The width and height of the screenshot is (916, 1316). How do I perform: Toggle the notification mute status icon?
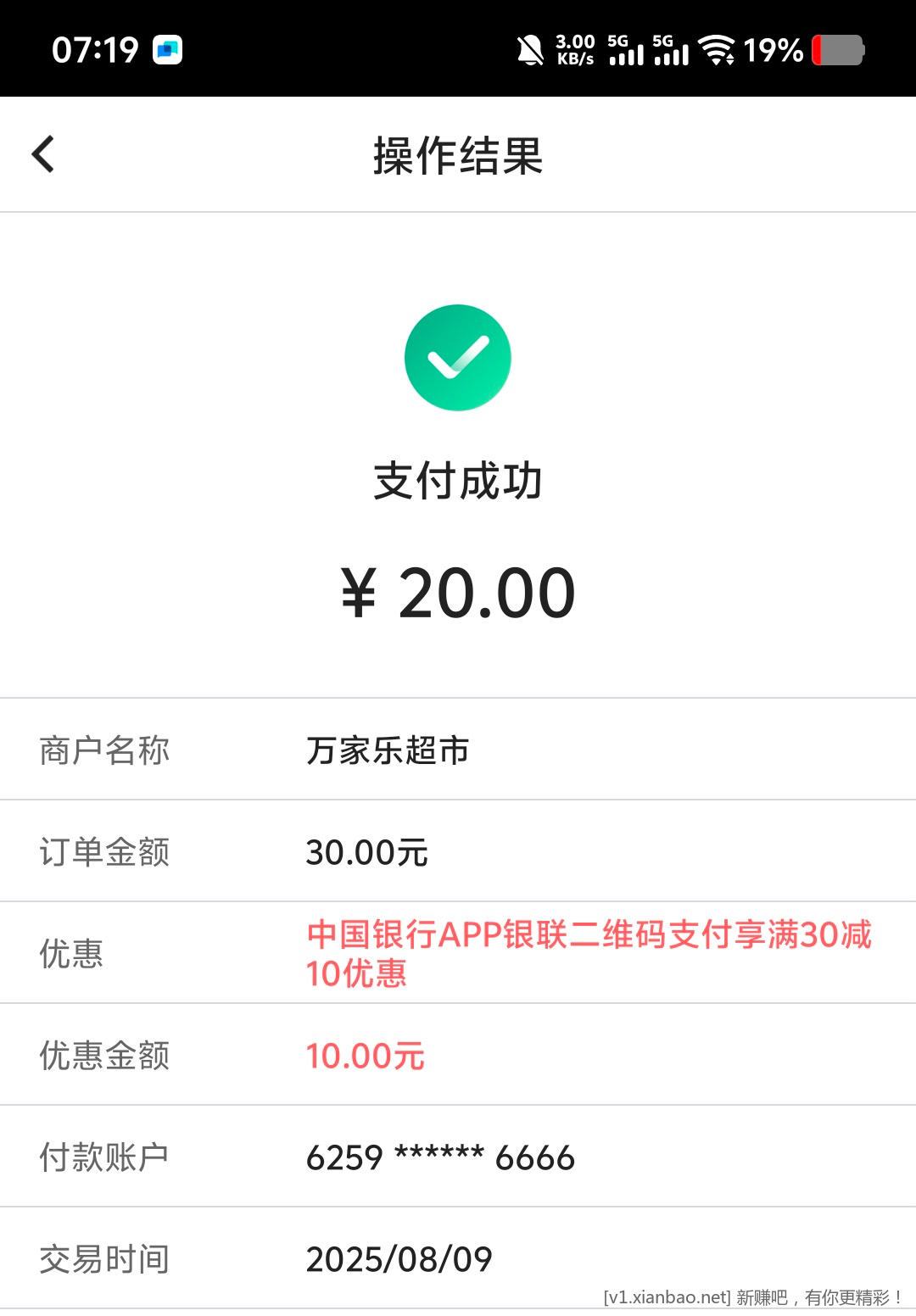[x=530, y=51]
